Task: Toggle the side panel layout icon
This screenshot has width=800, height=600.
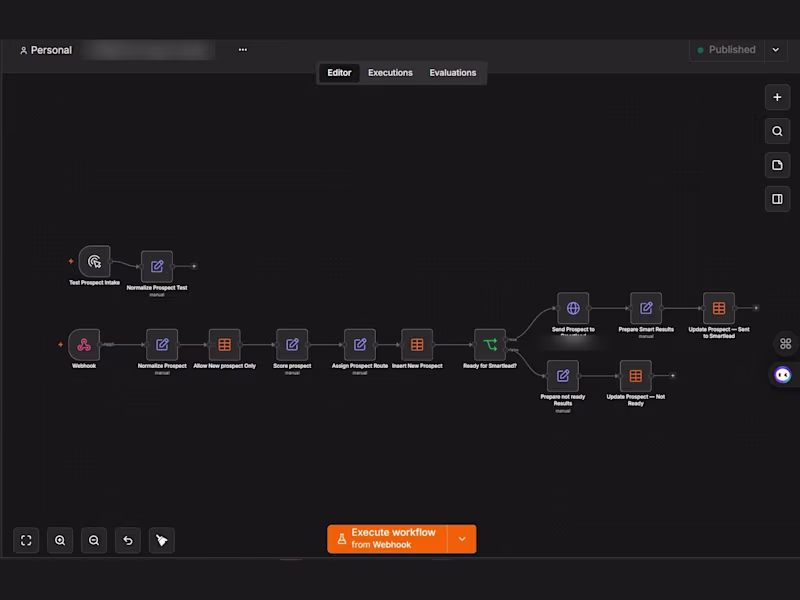Action: (x=777, y=199)
